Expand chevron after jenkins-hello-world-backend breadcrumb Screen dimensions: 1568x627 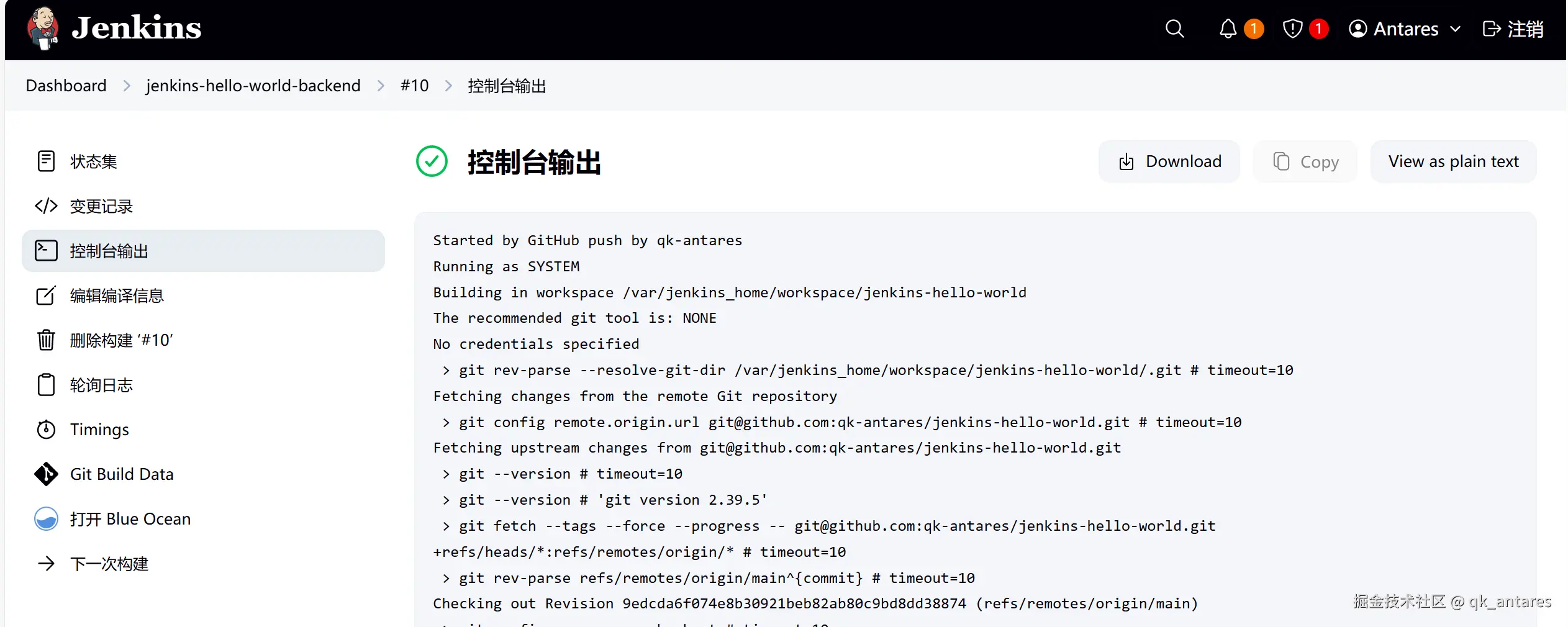381,86
